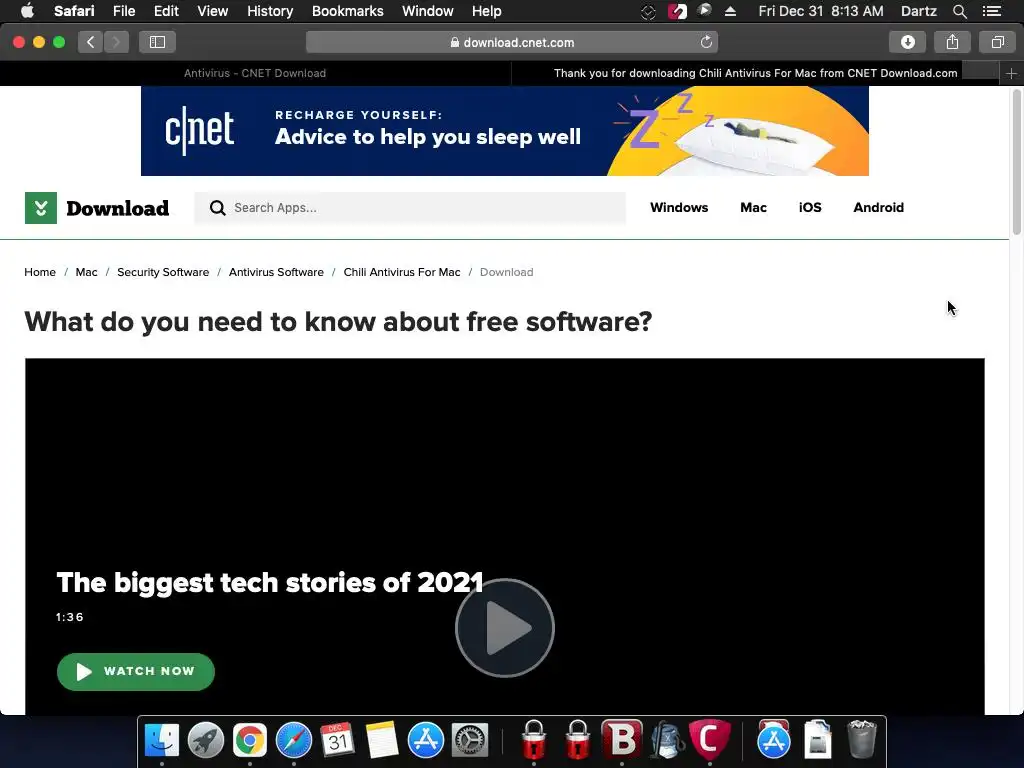This screenshot has width=1024, height=768.
Task: Show all tabs overview button
Action: pyautogui.click(x=997, y=42)
